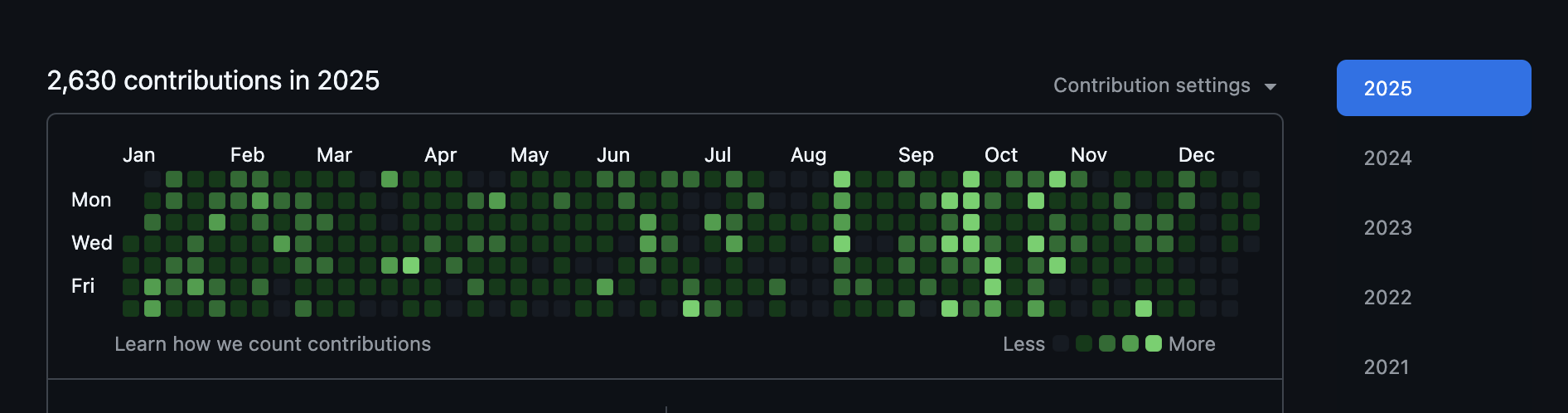This screenshot has width=1568, height=413.
Task: Show contributions for 2023
Action: pyautogui.click(x=1387, y=227)
